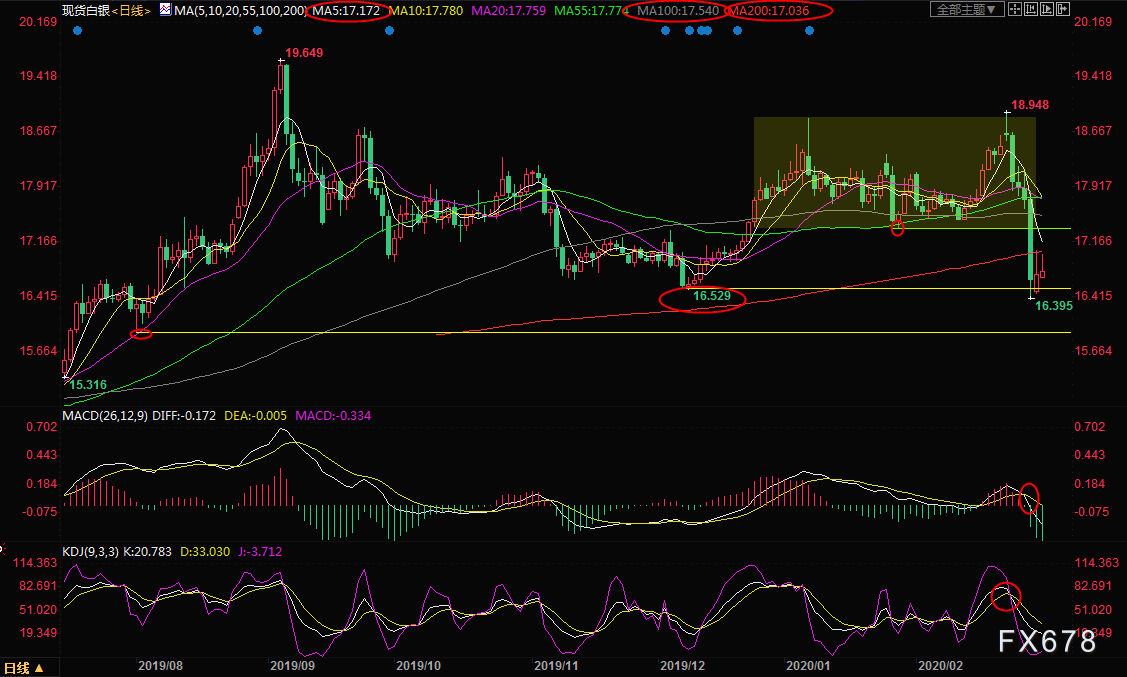This screenshot has width=1127, height=677.
Task: Select the MA10:17.780 value
Action: [x=426, y=11]
